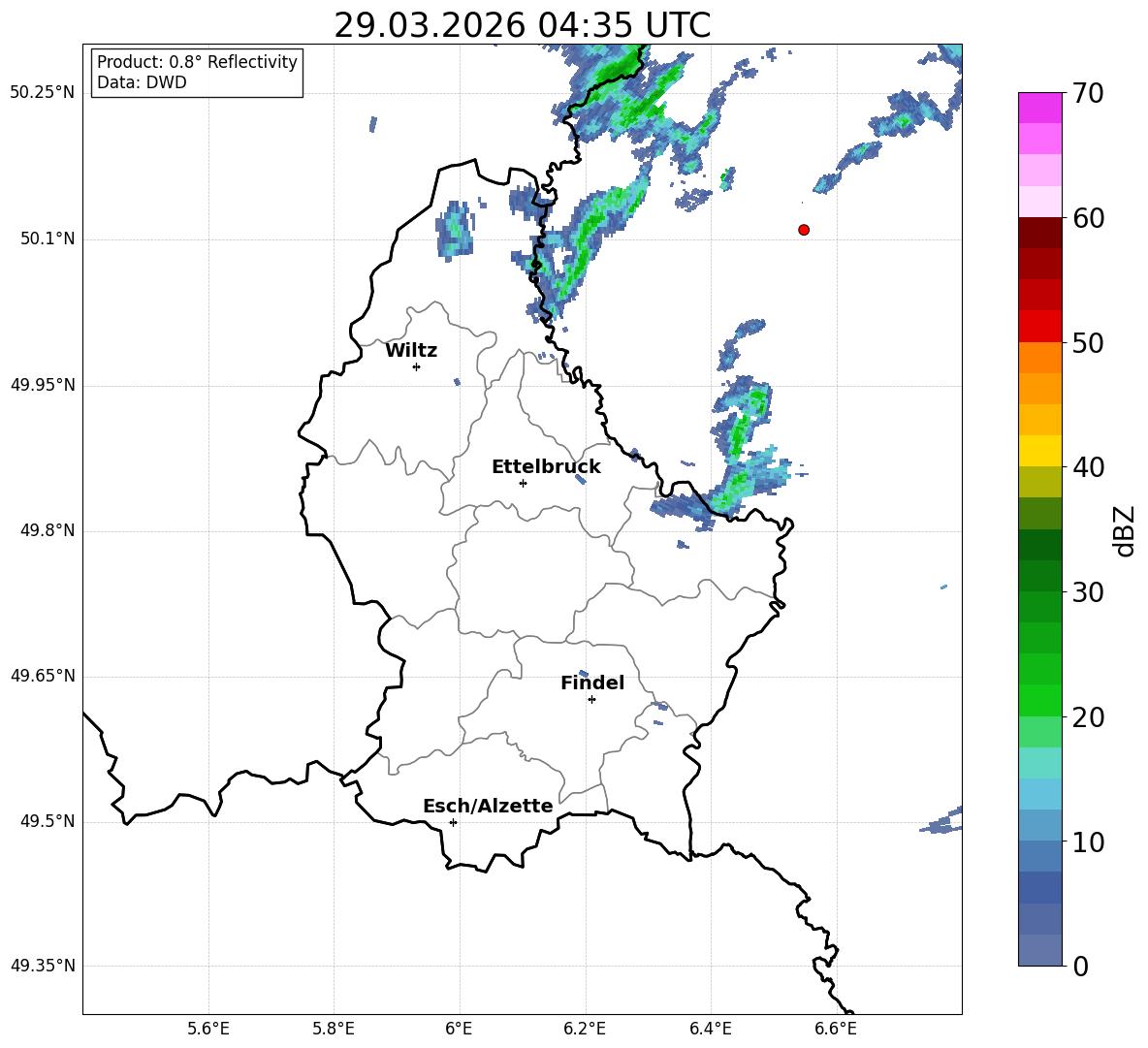Click the 50.1°N latitude label

(48, 238)
